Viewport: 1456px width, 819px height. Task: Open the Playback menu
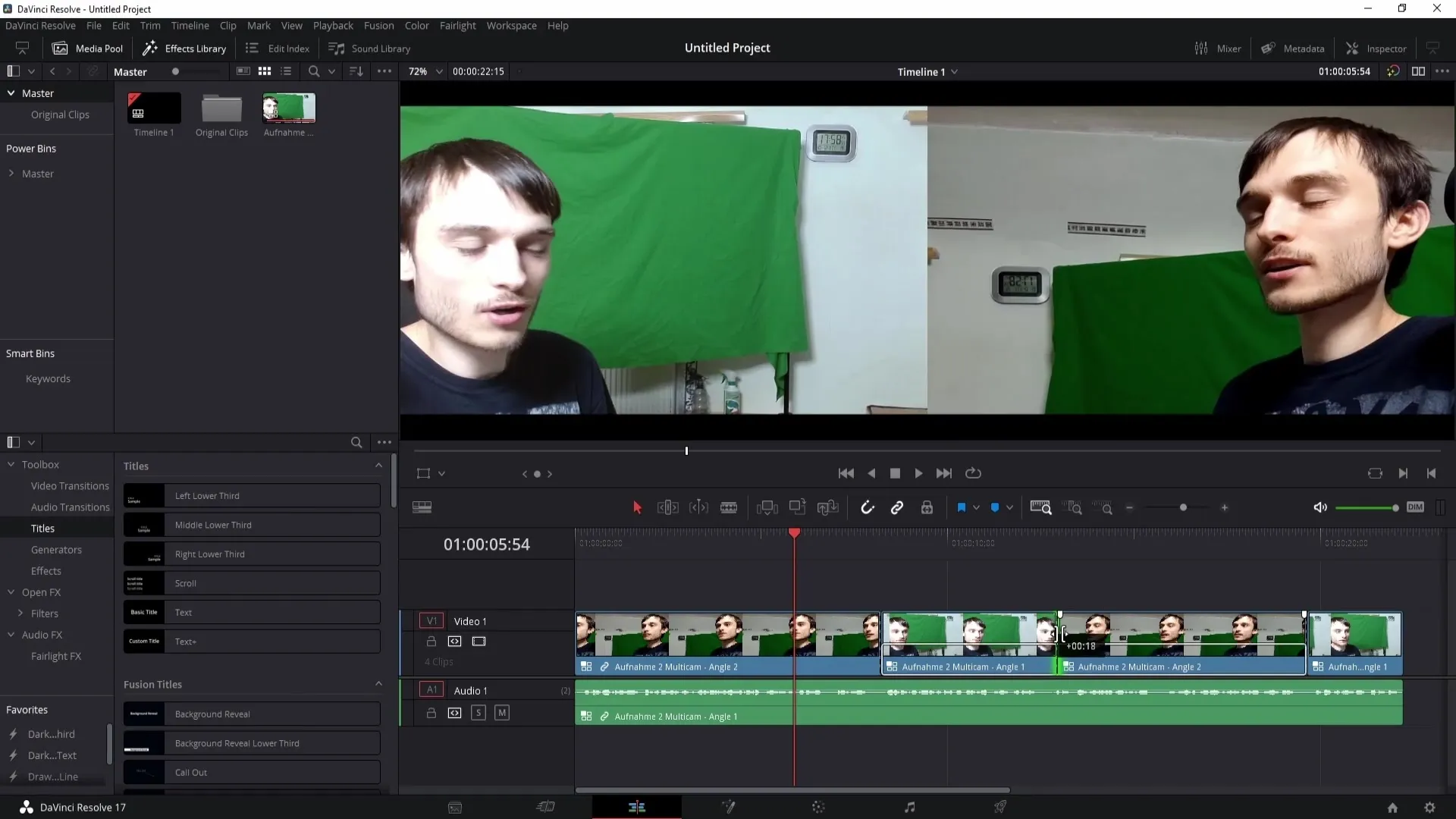(x=333, y=25)
